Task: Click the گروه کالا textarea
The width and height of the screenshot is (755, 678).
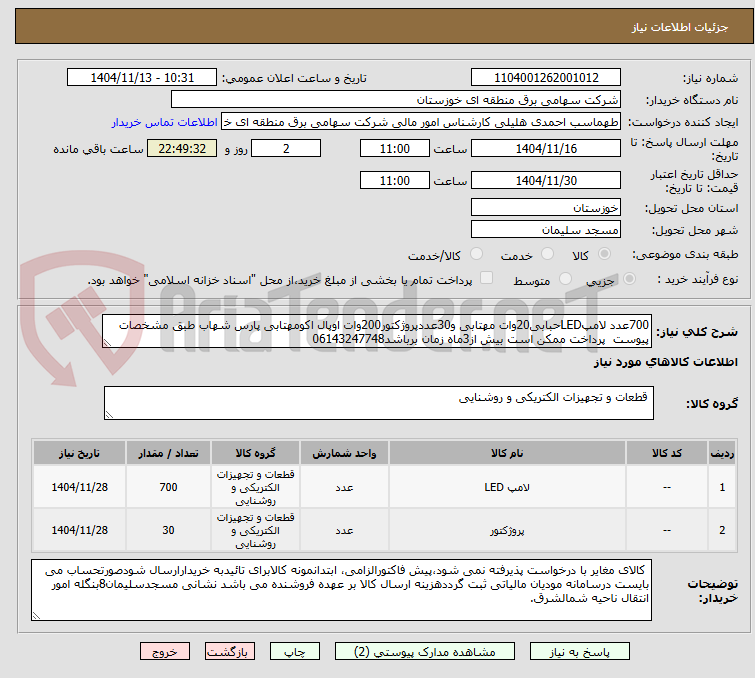Action: tap(378, 403)
